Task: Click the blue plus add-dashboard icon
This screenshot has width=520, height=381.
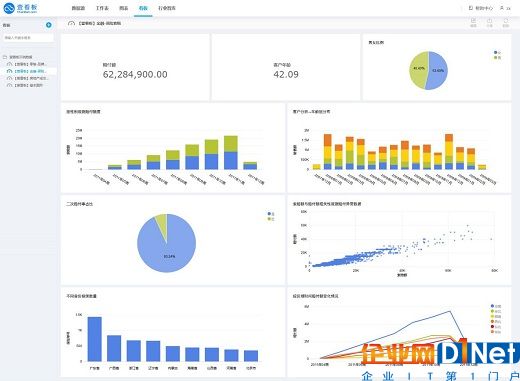Action: coord(49,25)
